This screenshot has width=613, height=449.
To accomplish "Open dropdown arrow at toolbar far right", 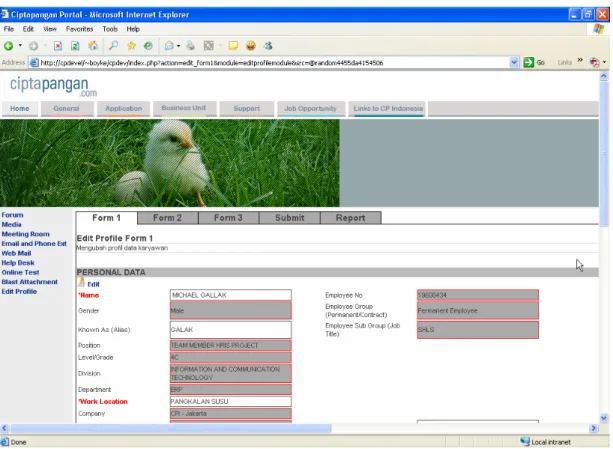I will click(604, 62).
